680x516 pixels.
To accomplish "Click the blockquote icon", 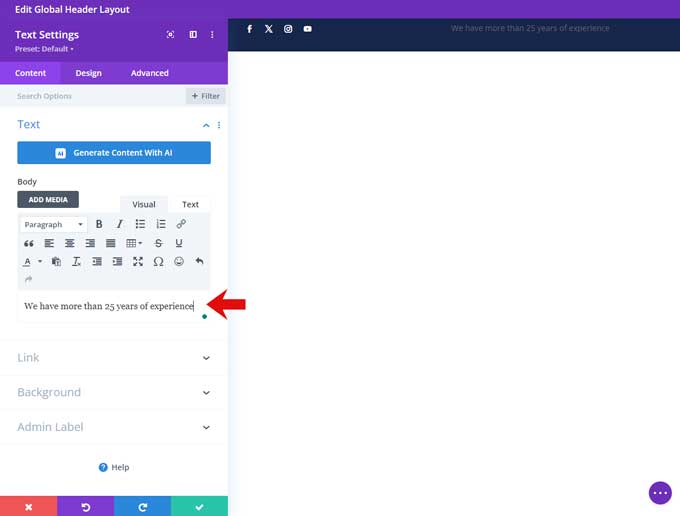I will [28, 243].
